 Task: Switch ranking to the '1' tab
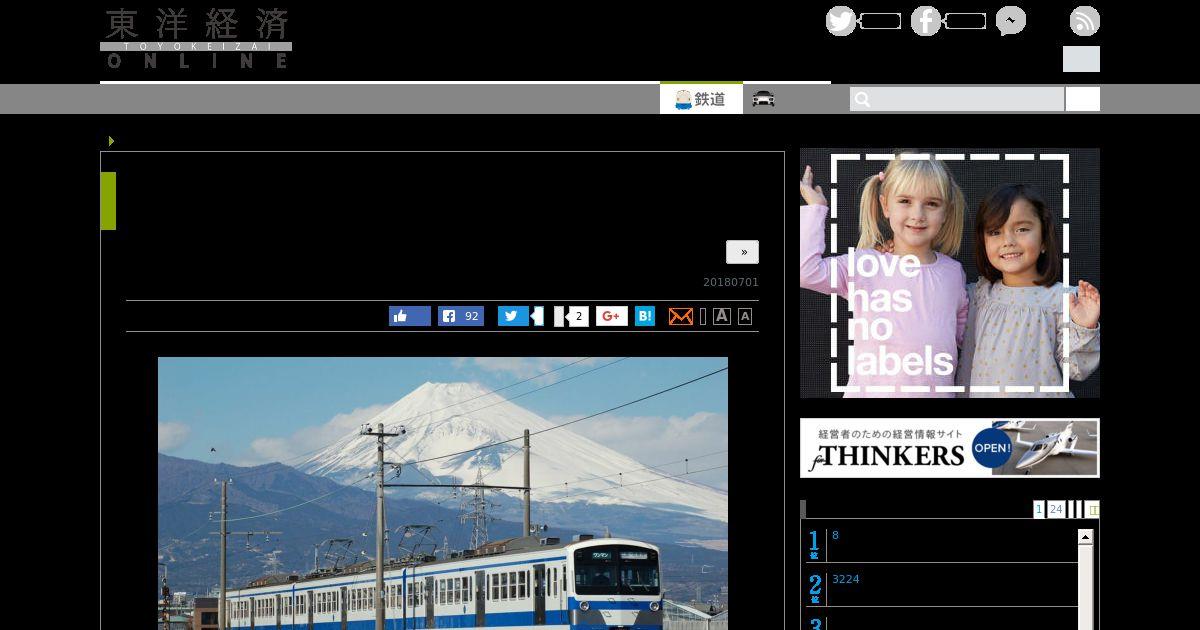[x=1039, y=509]
